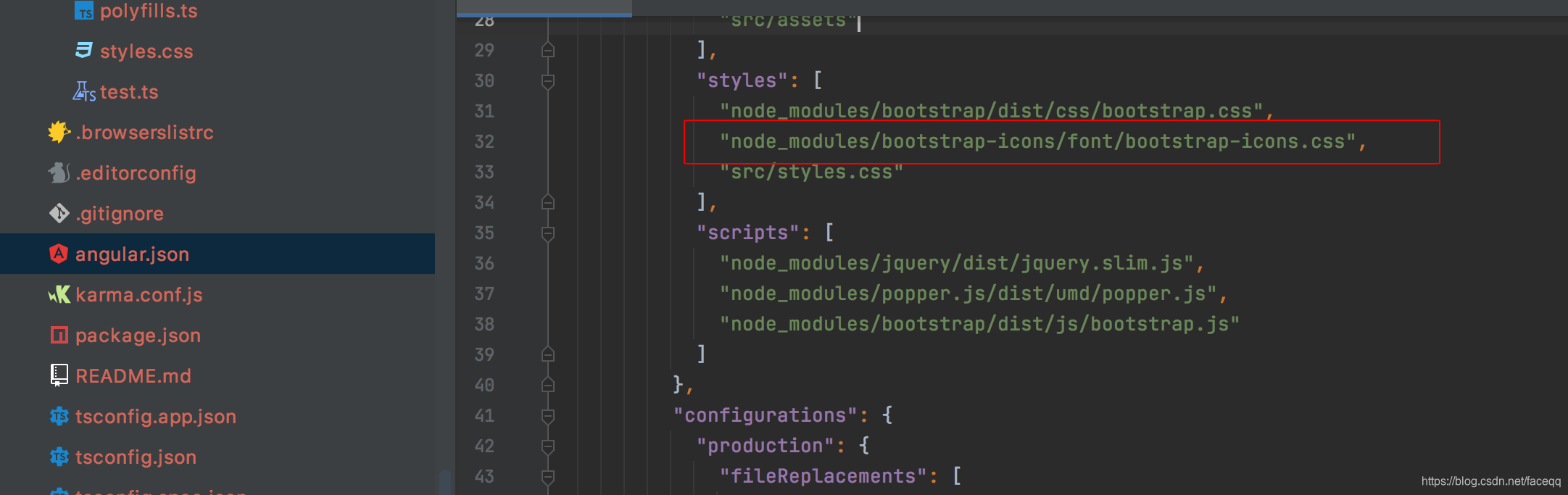Screen dimensions: 1568x495
Task: Open package.json from the tree
Action: click(x=138, y=336)
